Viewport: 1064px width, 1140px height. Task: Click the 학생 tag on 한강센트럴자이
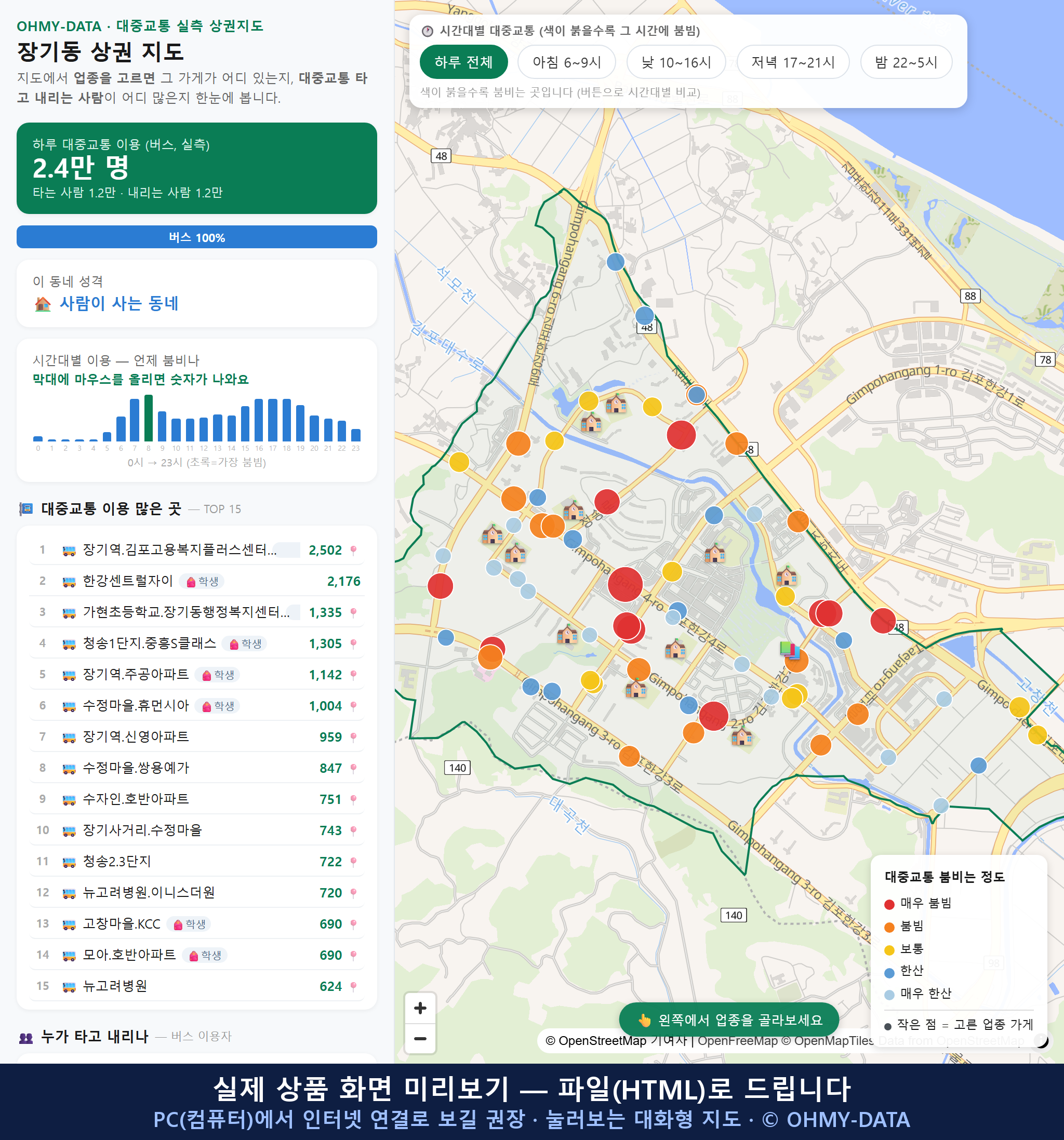pos(202,582)
